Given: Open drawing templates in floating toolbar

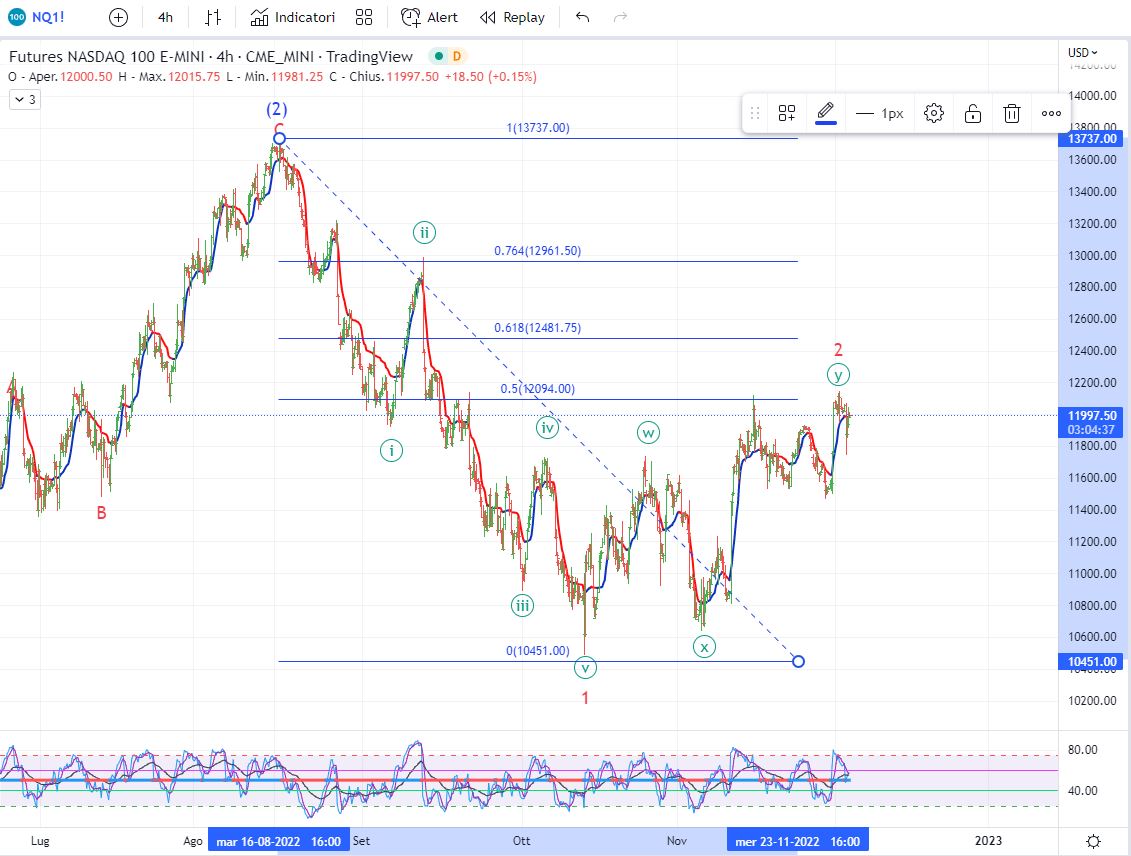Looking at the screenshot, I should (x=786, y=113).
